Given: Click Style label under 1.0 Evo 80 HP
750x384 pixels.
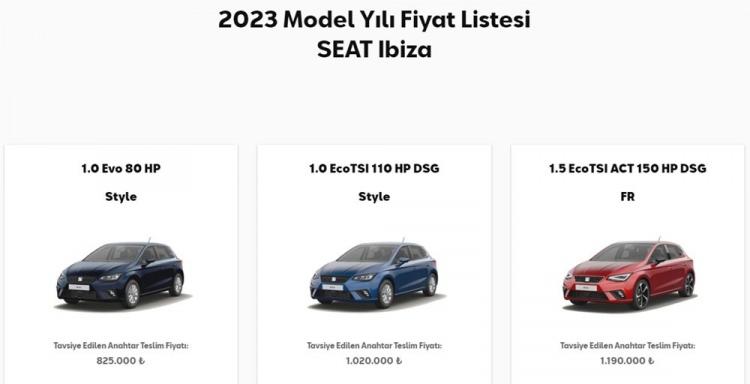Looking at the screenshot, I should [121, 197].
